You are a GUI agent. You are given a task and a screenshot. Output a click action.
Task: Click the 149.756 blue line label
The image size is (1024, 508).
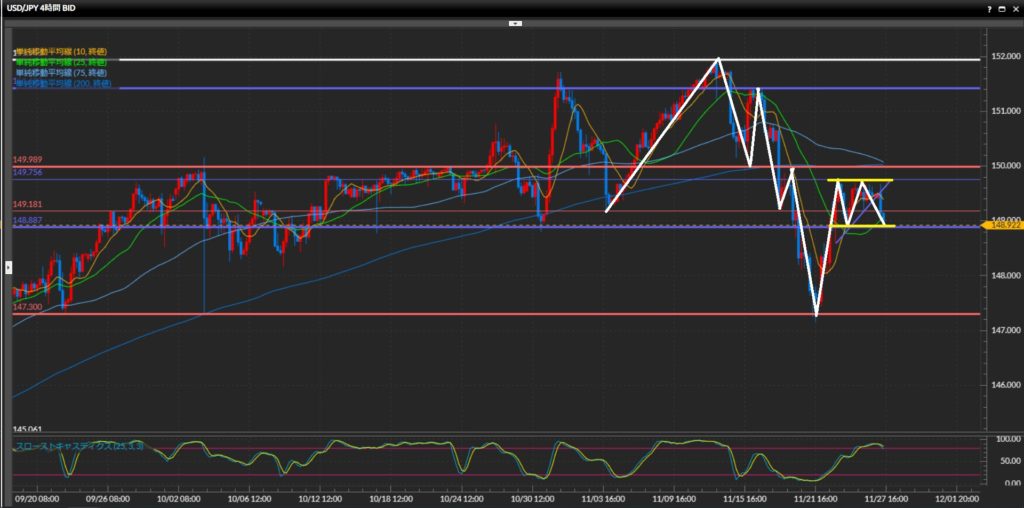click(27, 172)
